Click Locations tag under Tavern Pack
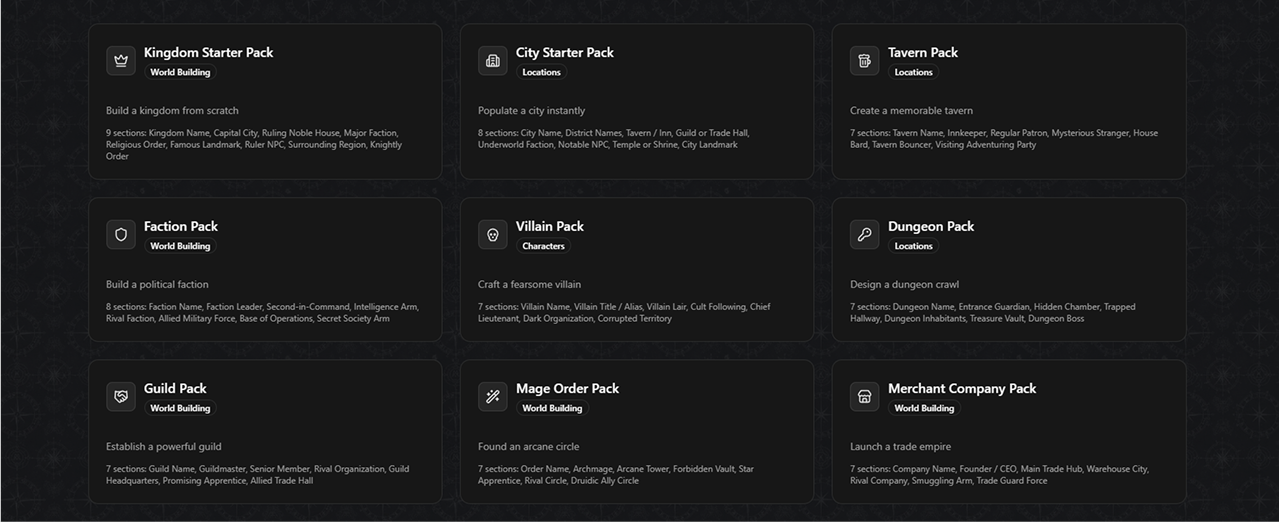 tap(913, 72)
